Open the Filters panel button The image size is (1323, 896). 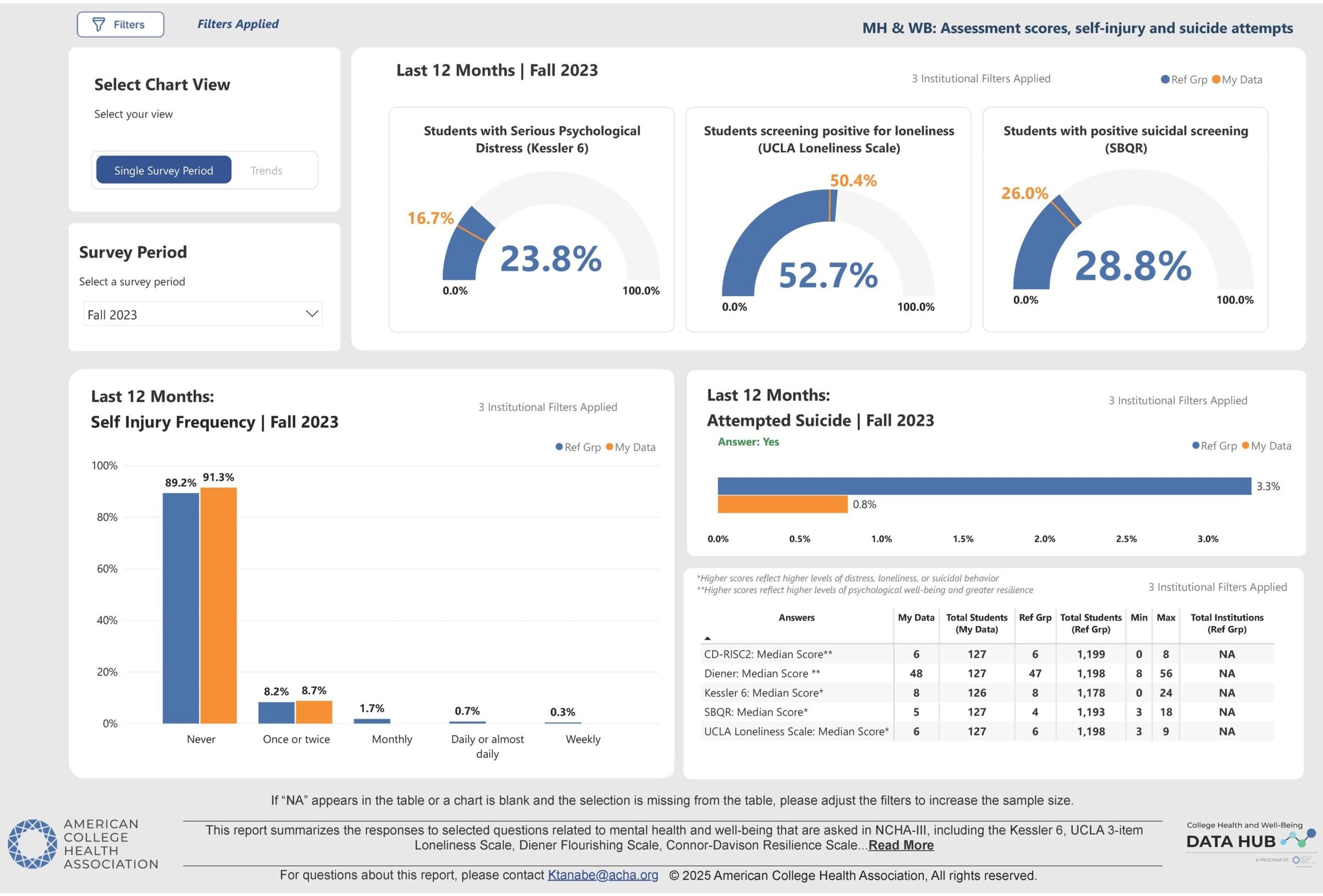[120, 24]
